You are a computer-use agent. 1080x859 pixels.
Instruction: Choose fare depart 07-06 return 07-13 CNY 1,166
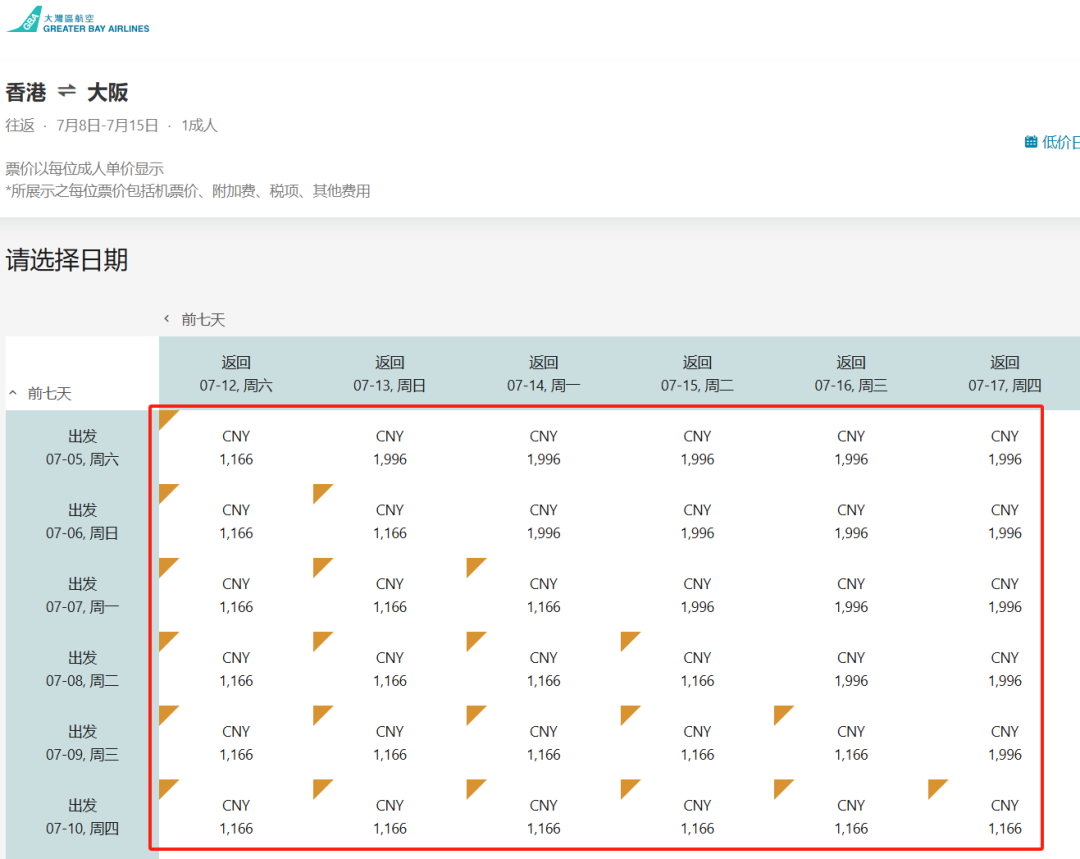[390, 521]
